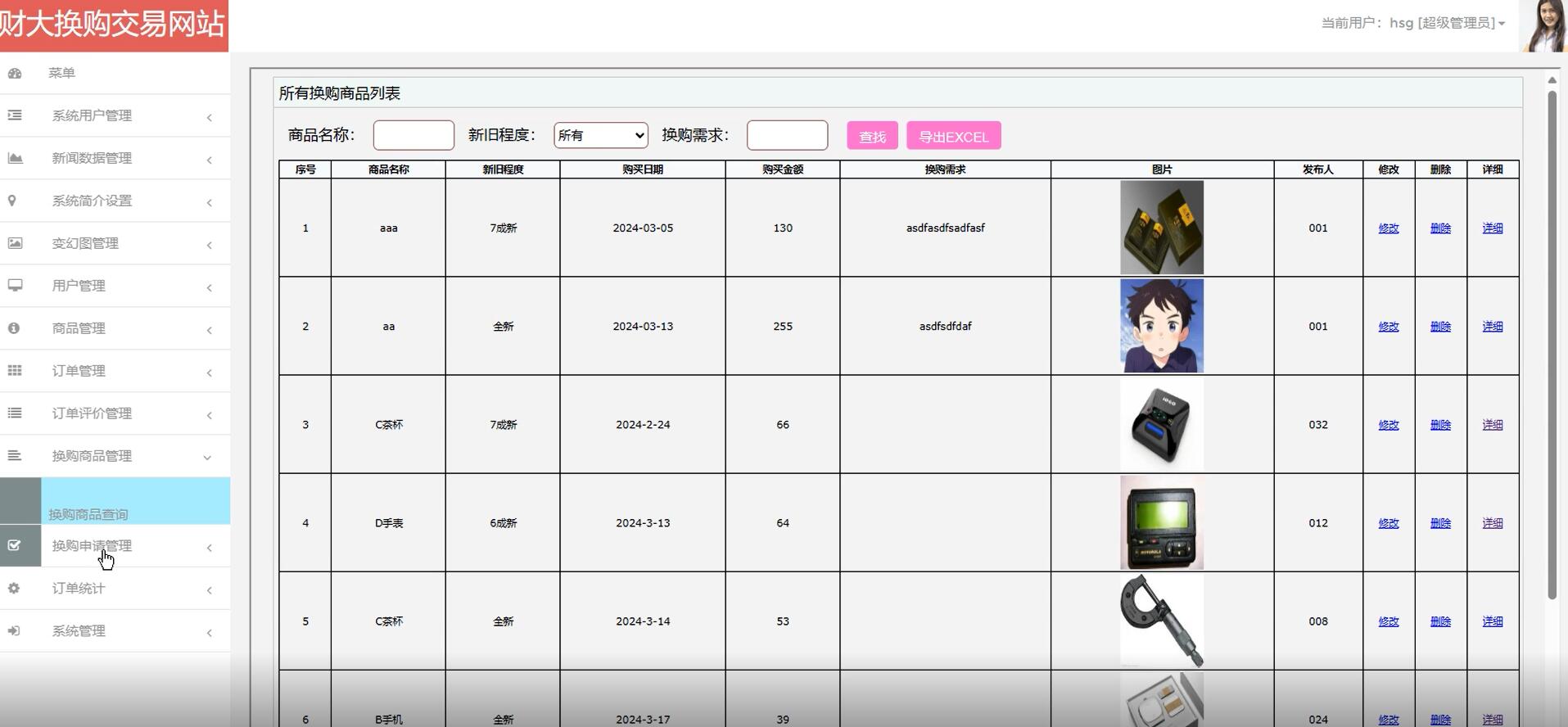Click the 购买日期 column header
This screenshot has height=727, width=1568.
(643, 169)
